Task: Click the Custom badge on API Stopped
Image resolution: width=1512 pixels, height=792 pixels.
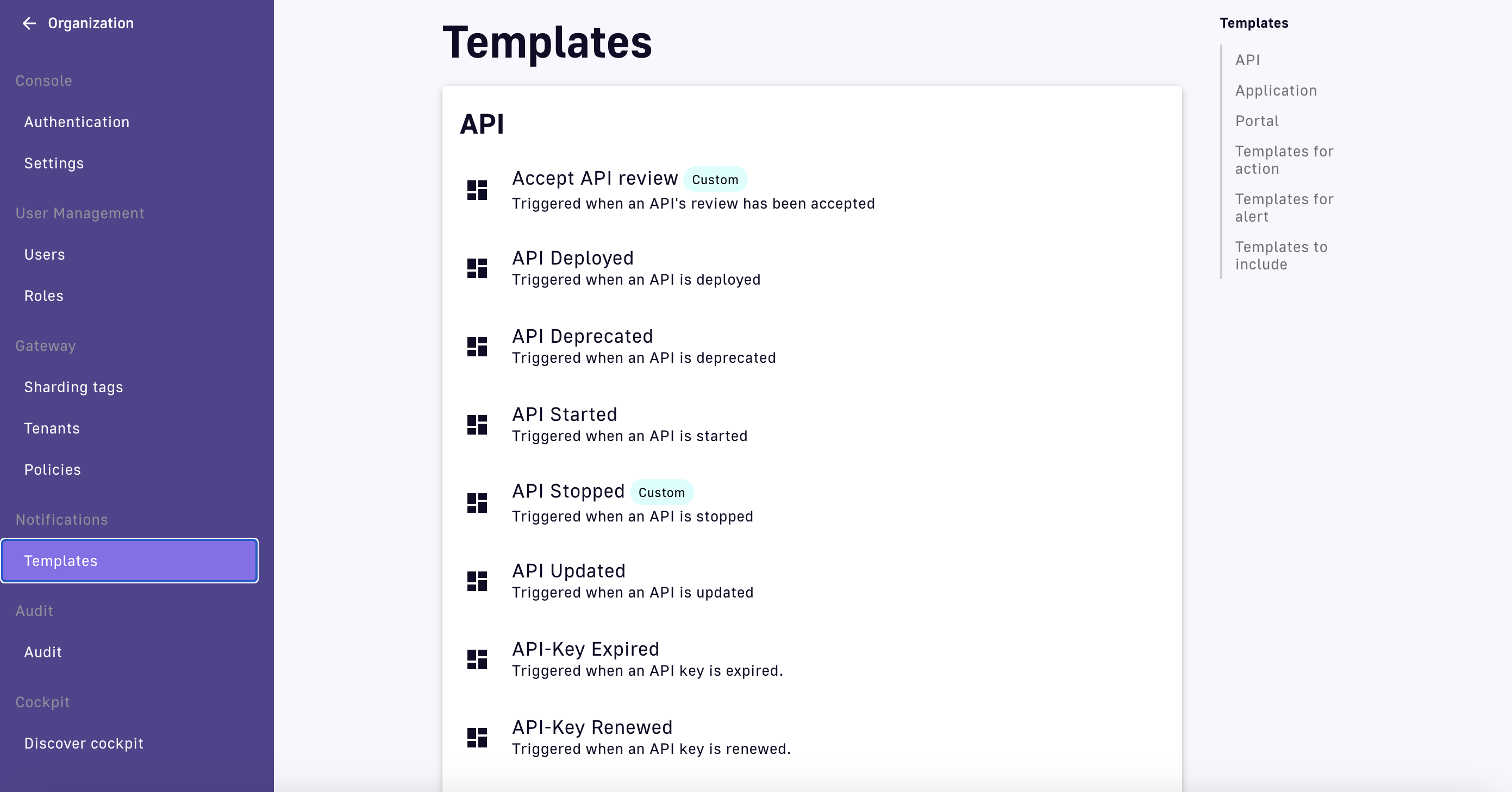Action: point(661,493)
